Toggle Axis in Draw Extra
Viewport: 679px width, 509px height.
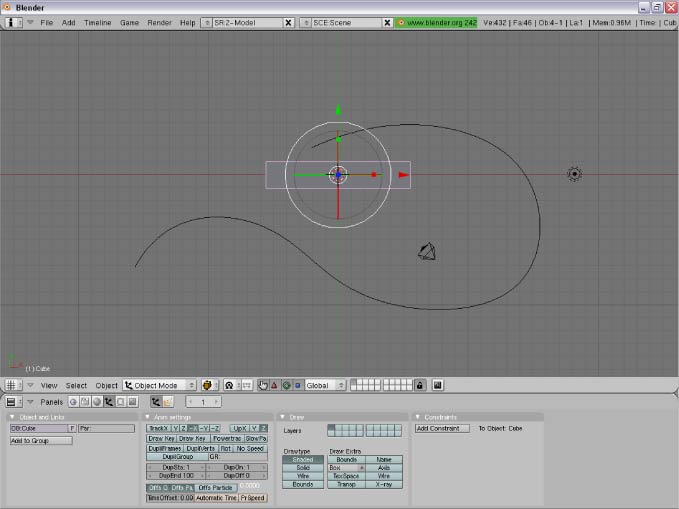click(384, 468)
